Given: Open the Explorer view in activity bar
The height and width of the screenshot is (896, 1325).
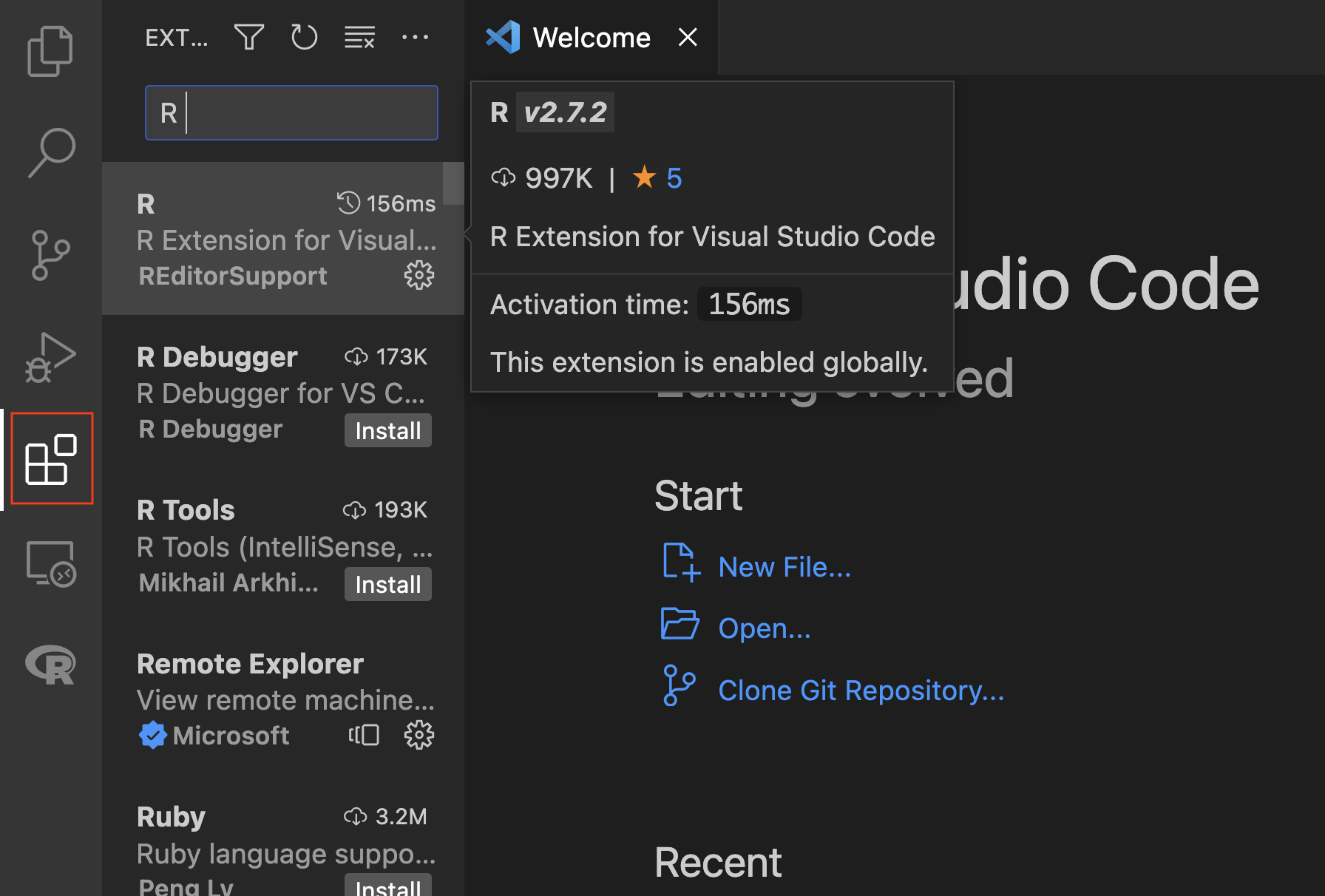Looking at the screenshot, I should [50, 51].
